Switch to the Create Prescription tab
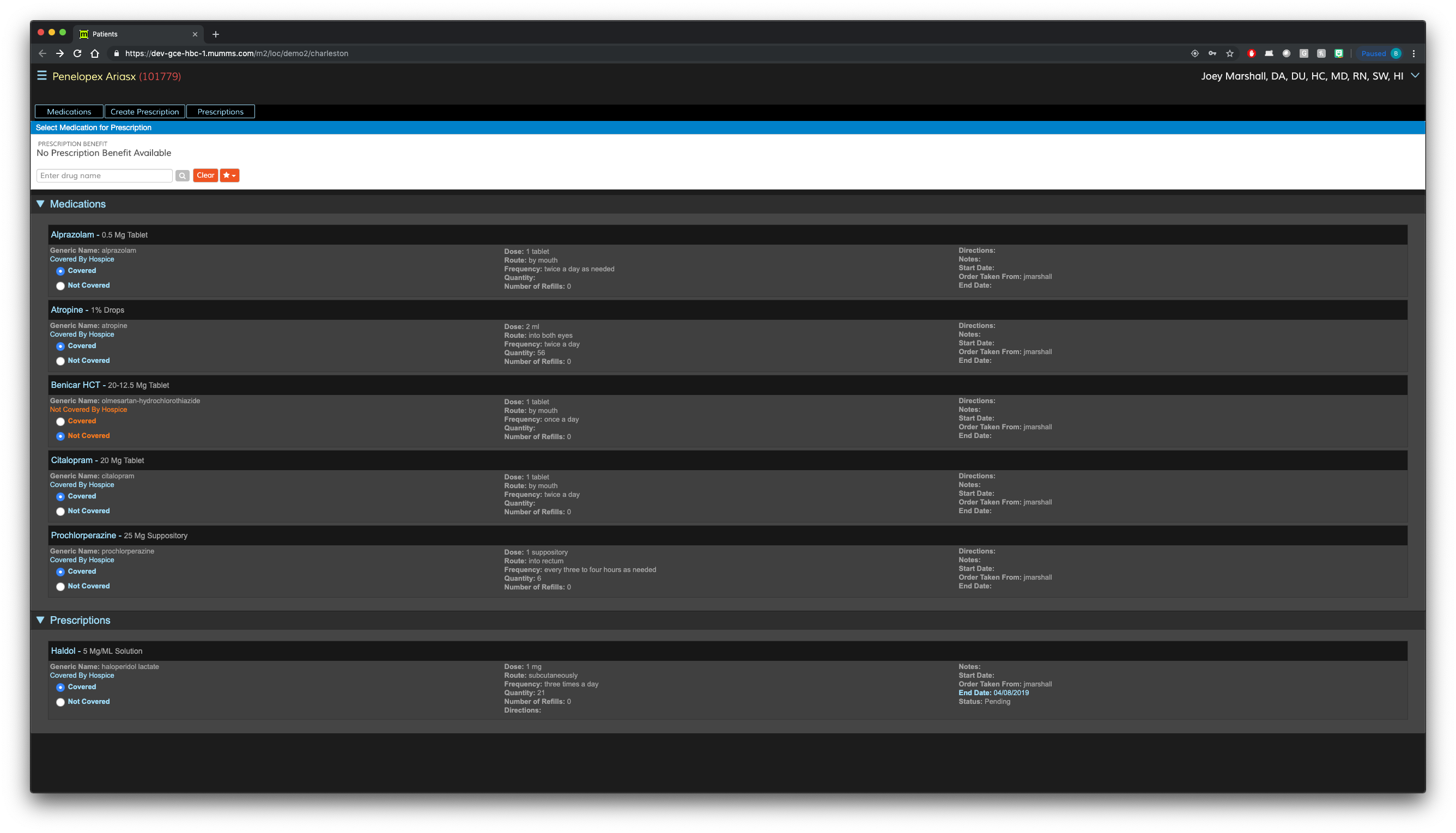 coord(145,112)
